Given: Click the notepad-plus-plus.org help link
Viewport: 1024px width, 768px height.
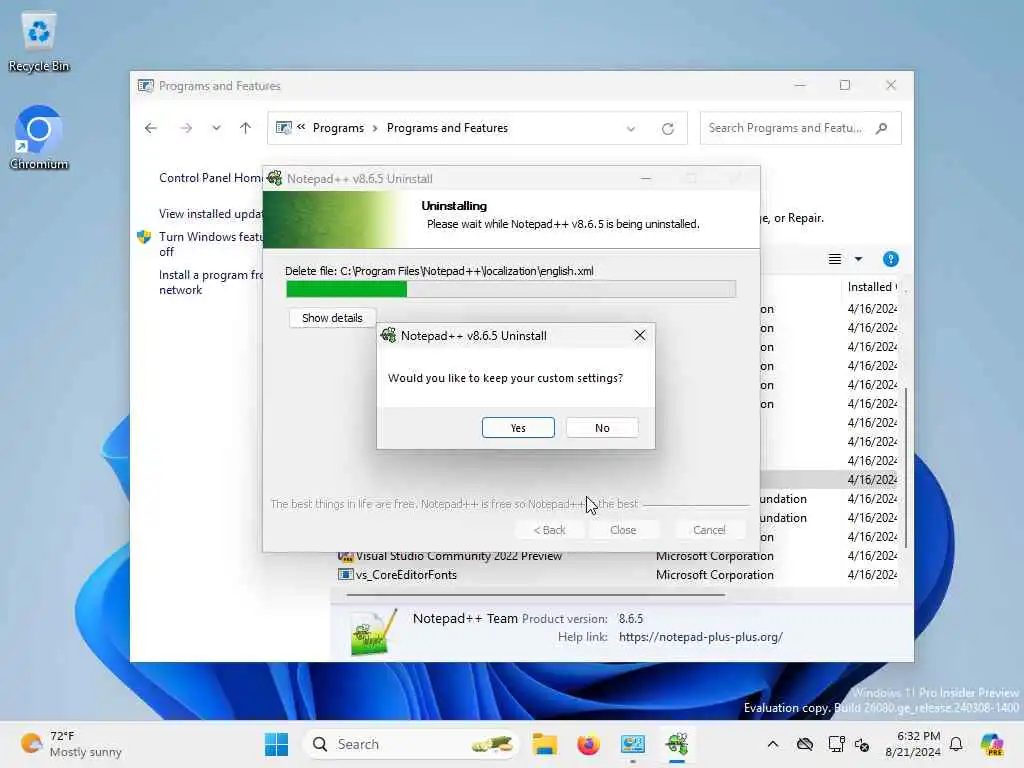Looking at the screenshot, I should (700, 637).
